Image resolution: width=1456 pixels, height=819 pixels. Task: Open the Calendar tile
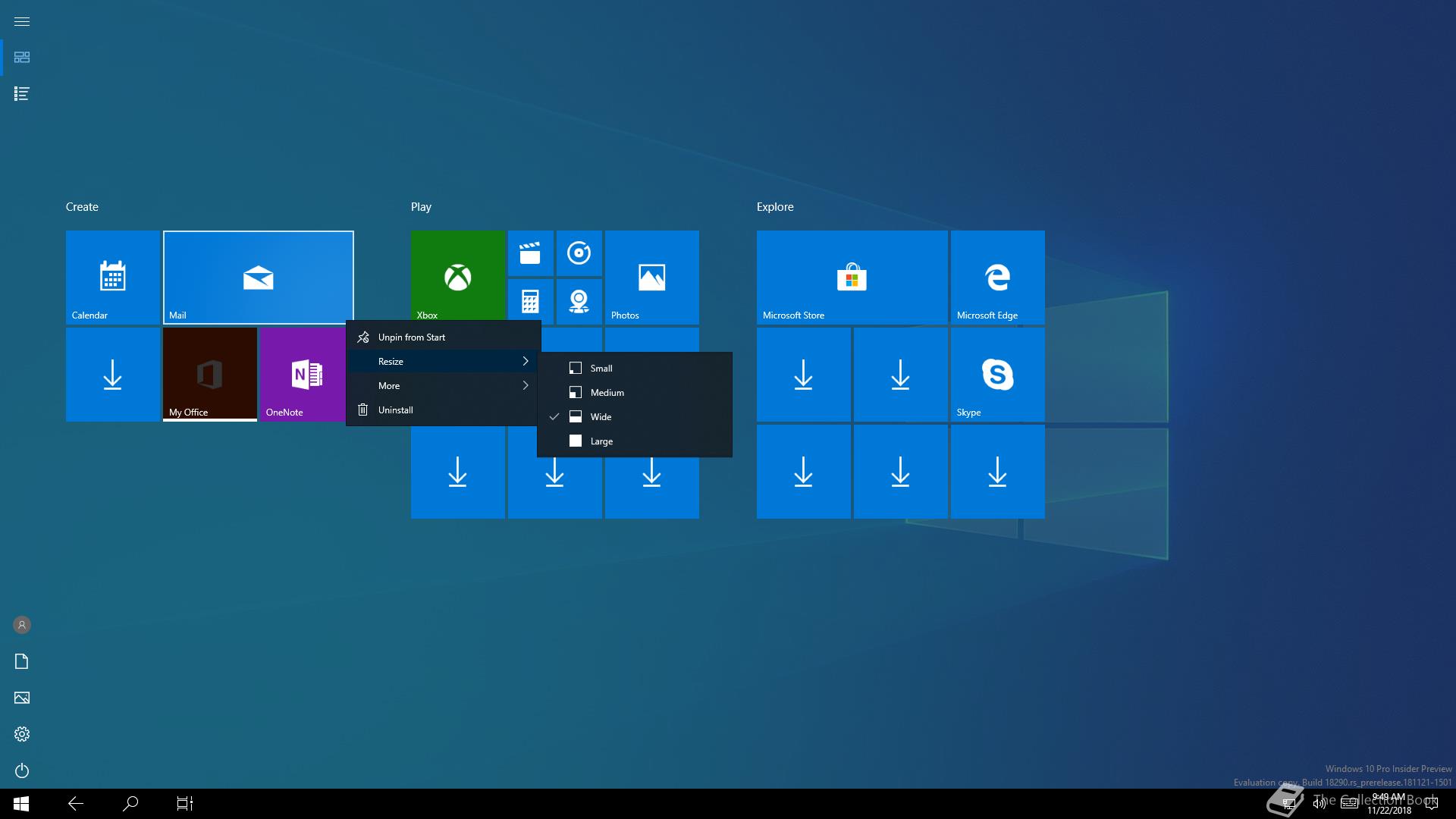point(112,277)
